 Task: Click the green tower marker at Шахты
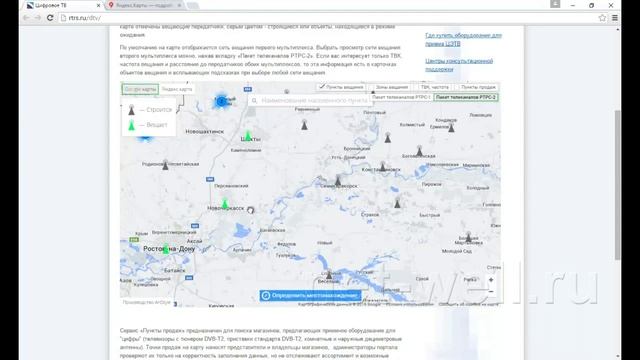(x=248, y=136)
